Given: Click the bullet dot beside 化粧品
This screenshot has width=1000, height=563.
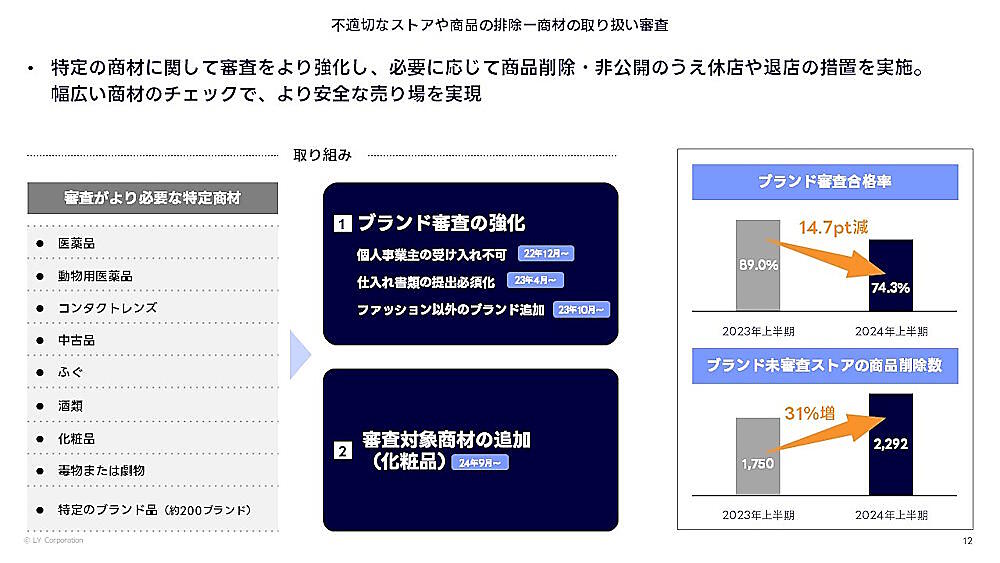Looking at the screenshot, I should (40, 438).
